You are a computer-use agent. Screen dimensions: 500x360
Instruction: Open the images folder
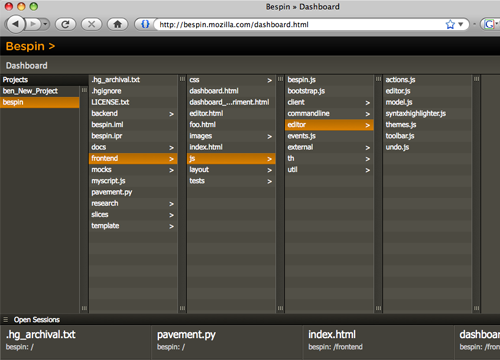(231, 136)
